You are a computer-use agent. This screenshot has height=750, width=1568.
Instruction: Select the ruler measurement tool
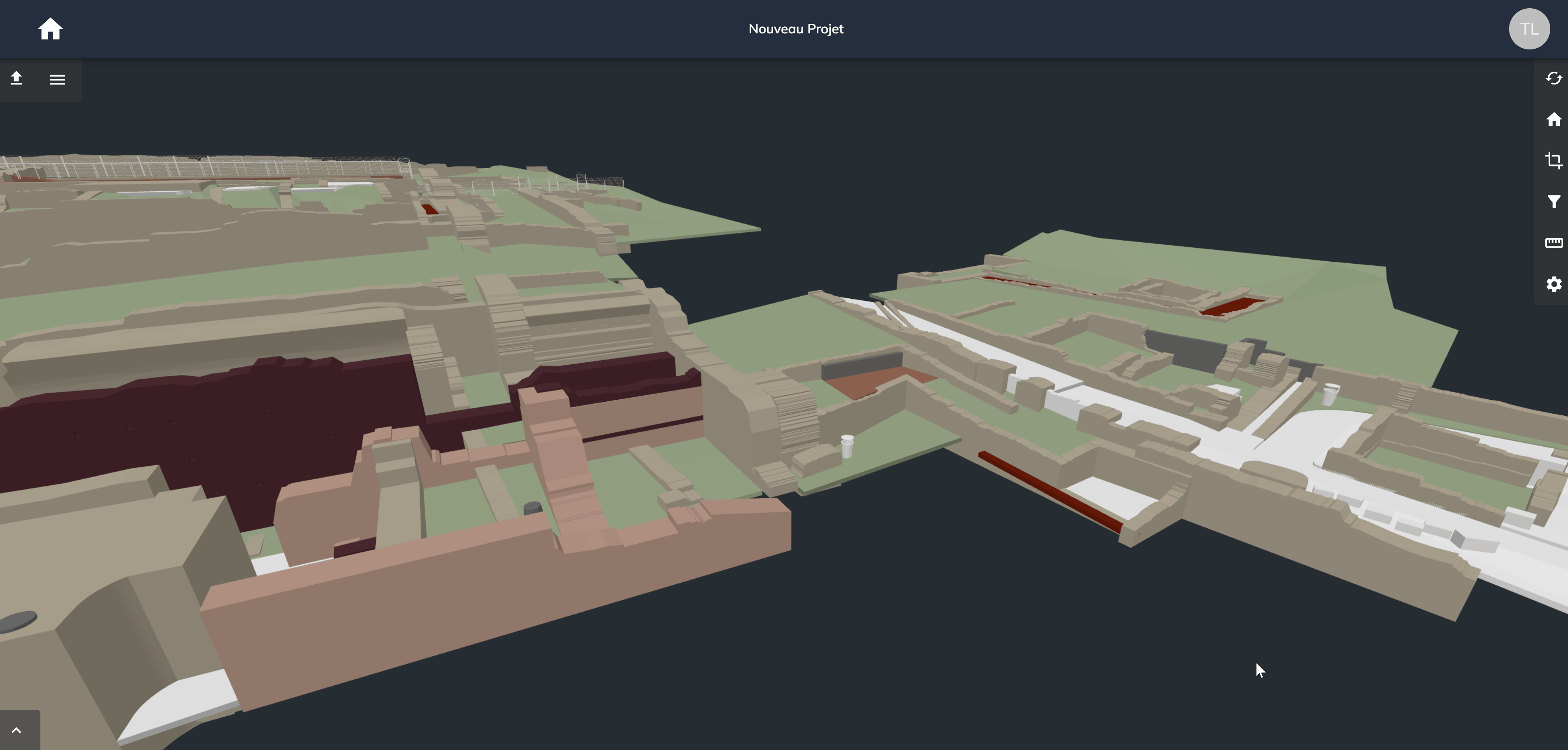[x=1554, y=243]
